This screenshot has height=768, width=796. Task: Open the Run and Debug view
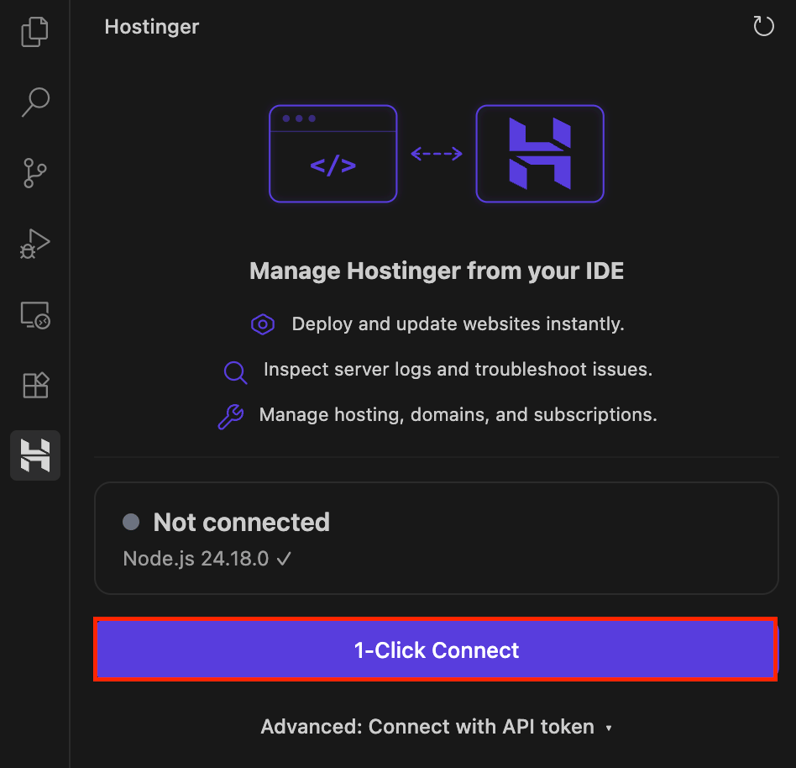[35, 244]
